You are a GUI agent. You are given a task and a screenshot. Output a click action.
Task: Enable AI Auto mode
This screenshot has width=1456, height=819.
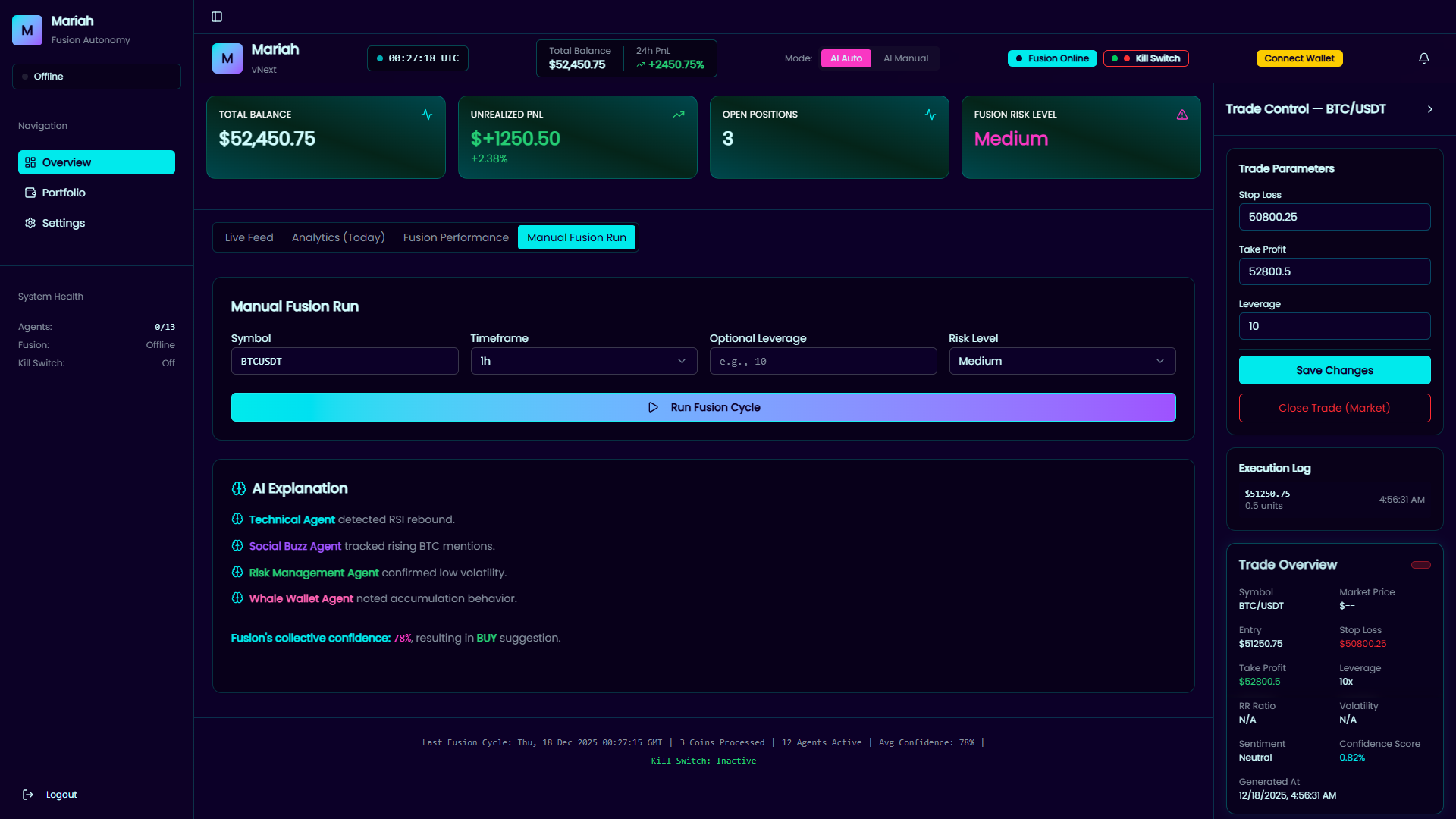[x=846, y=58]
